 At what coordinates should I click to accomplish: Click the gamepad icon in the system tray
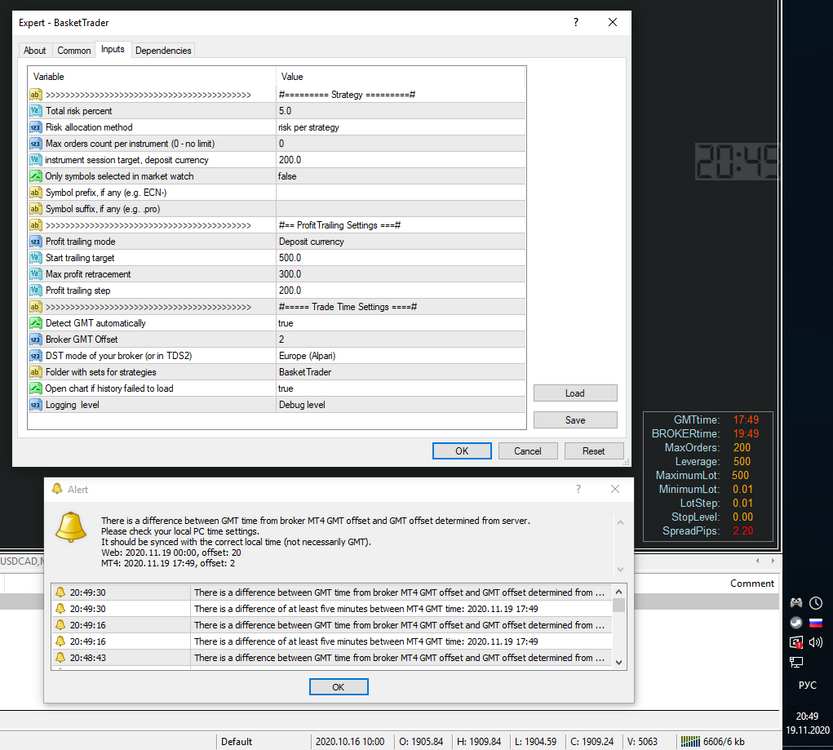(796, 602)
